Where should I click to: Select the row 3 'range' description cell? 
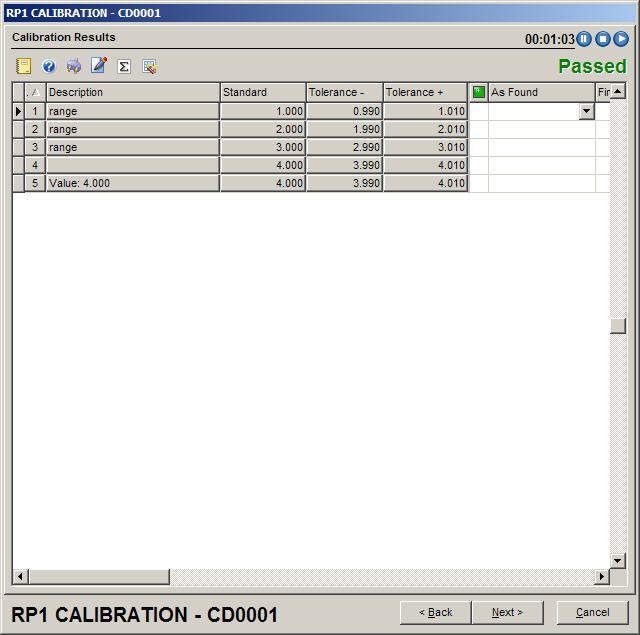click(133, 147)
